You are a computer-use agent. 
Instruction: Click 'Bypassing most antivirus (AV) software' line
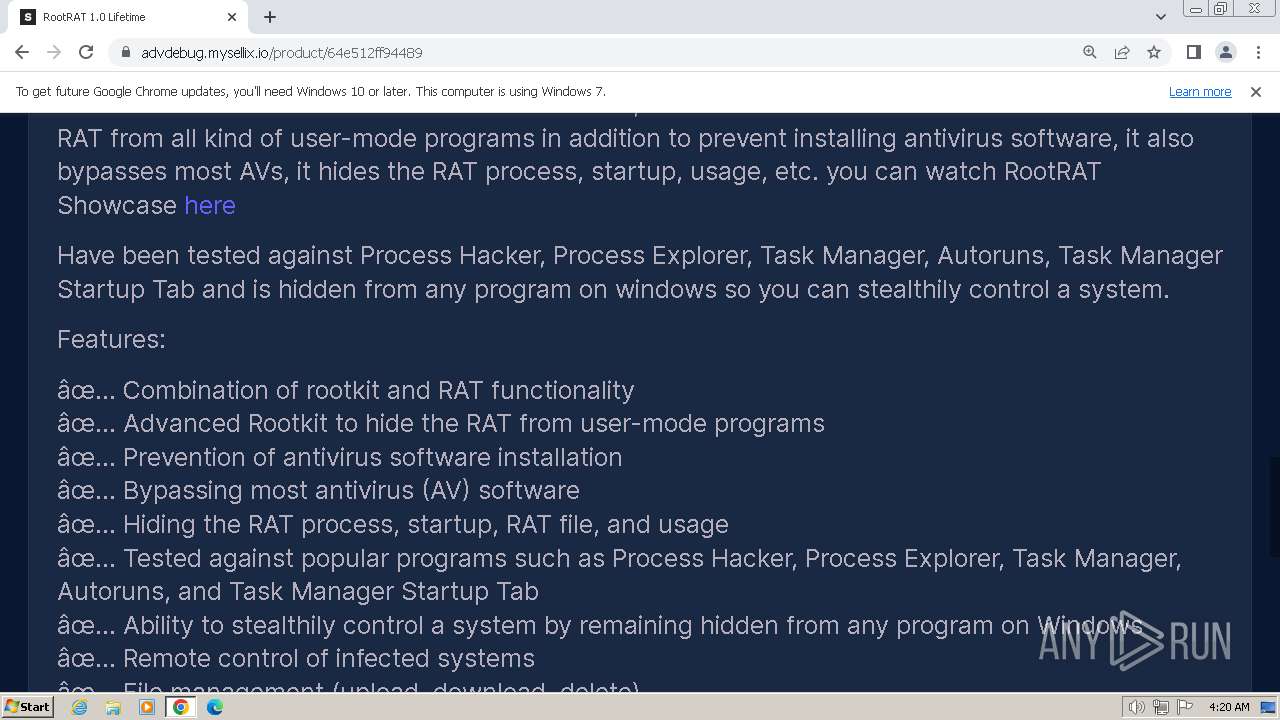(318, 490)
